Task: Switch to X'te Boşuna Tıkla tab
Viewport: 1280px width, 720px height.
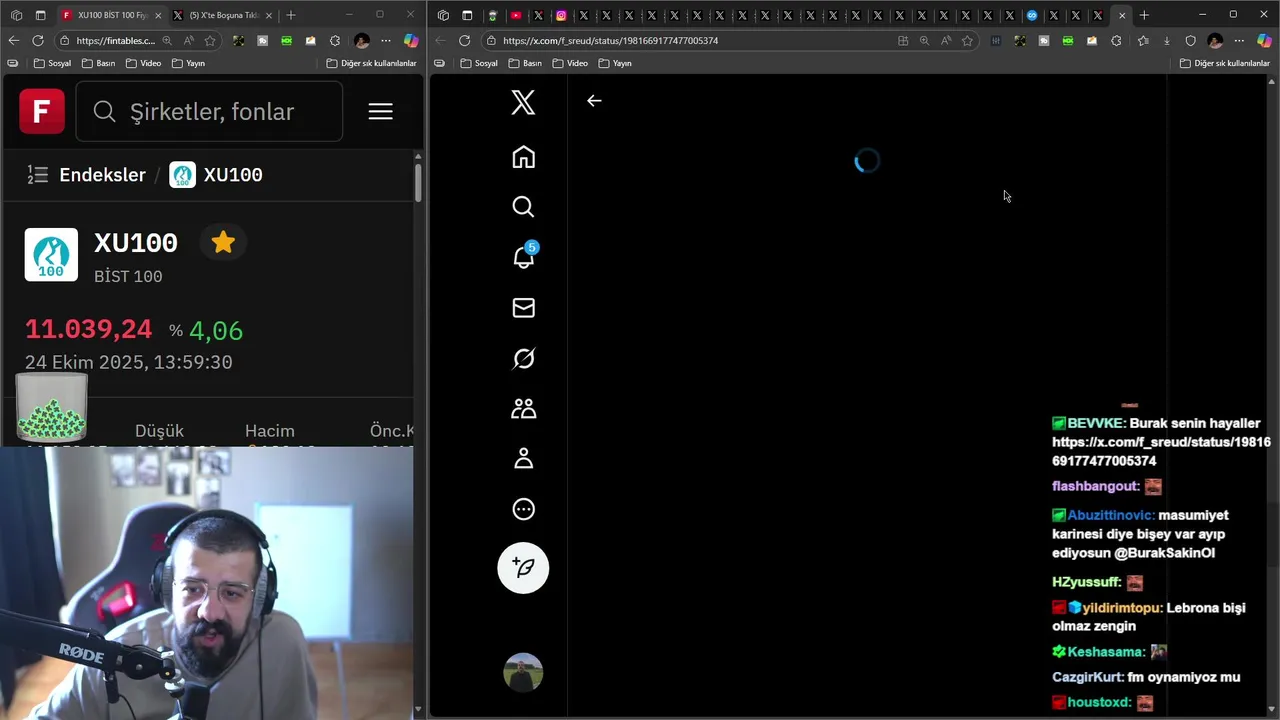Action: 222,15
